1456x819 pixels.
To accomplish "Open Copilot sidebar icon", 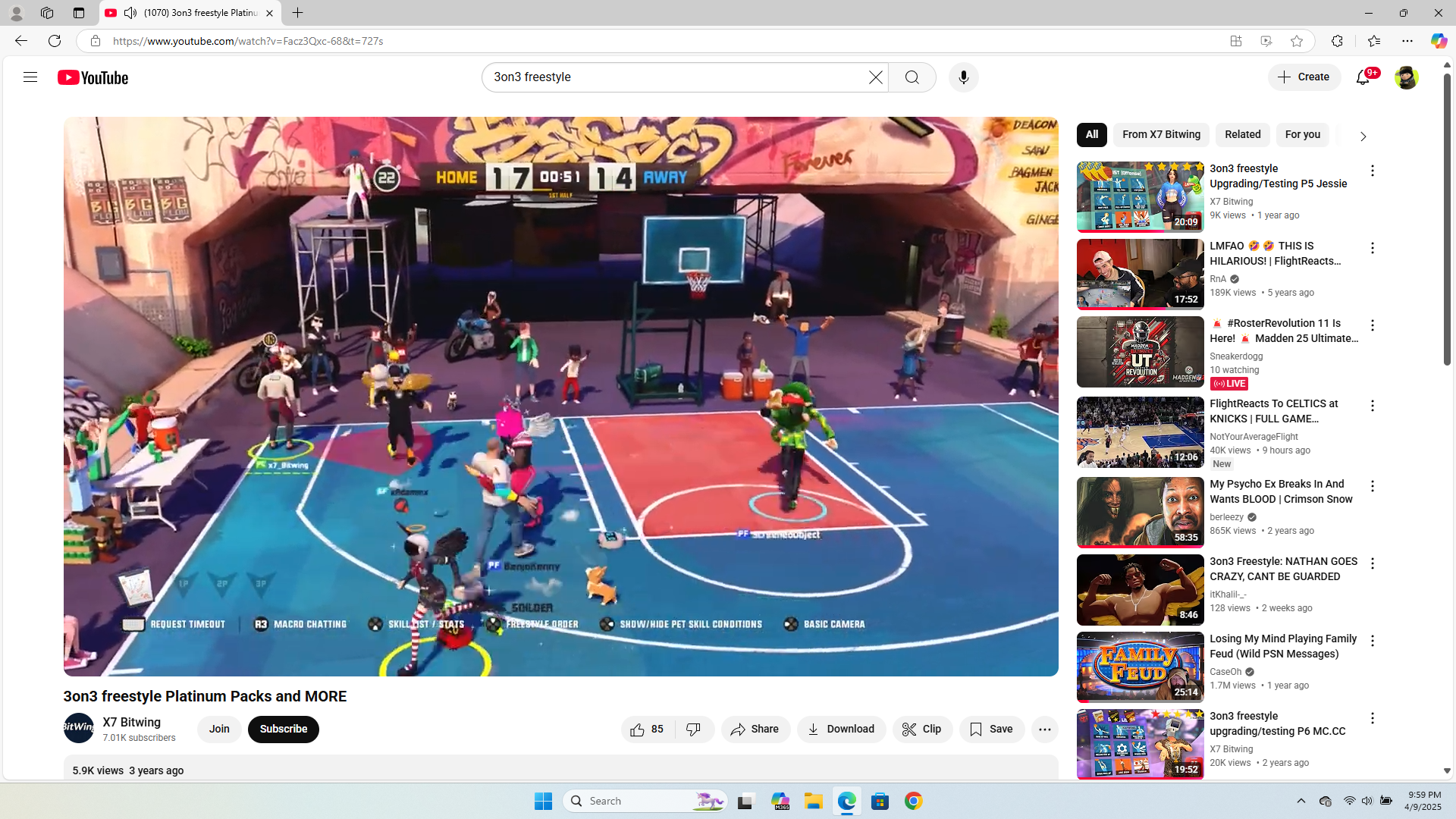I will (x=1439, y=41).
